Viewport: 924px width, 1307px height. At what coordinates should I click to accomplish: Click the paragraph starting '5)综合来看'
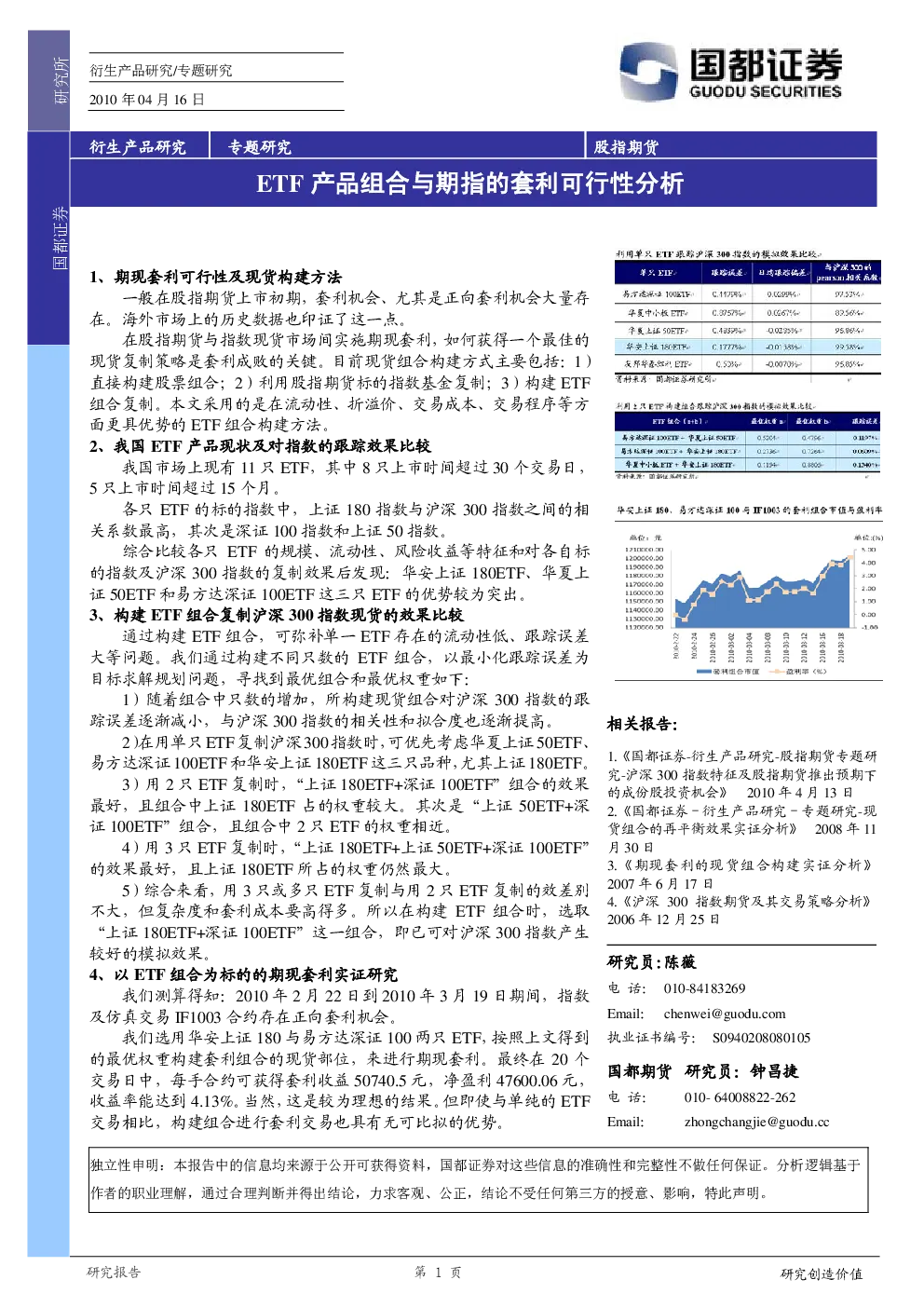click(x=340, y=921)
